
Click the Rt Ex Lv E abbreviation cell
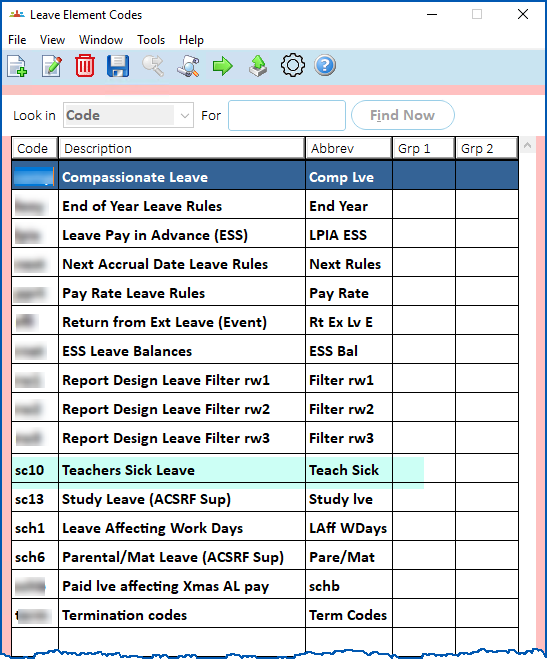tap(349, 322)
